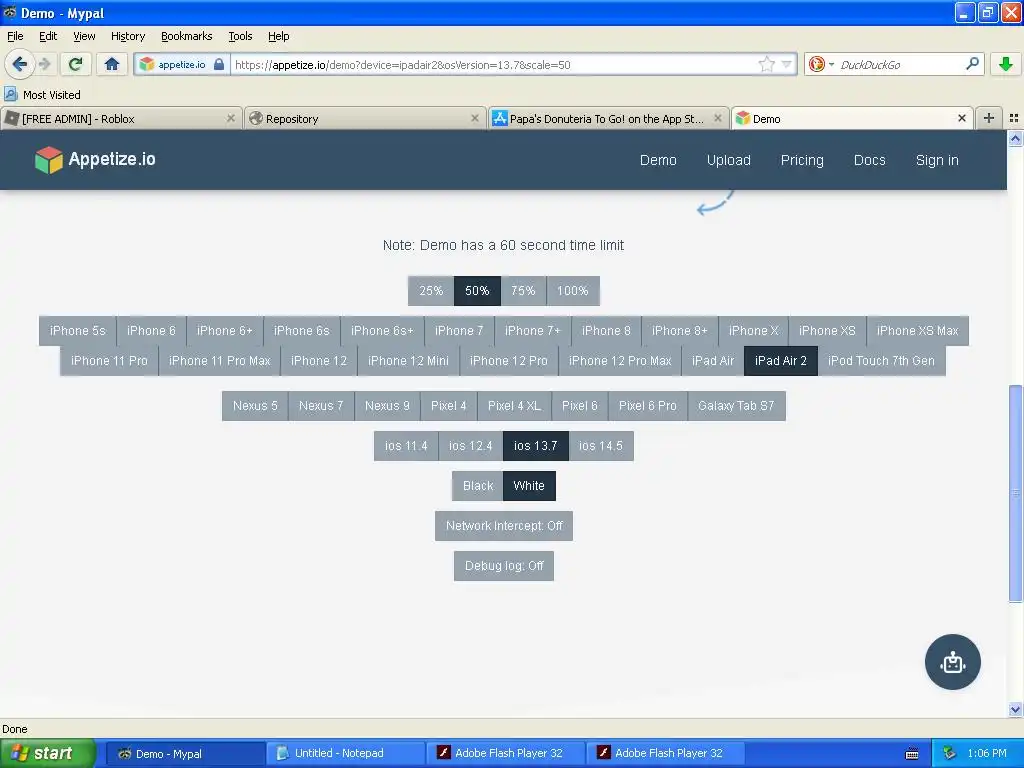1024x768 pixels.
Task: Click the keyboard icon in system tray
Action: [x=912, y=754]
